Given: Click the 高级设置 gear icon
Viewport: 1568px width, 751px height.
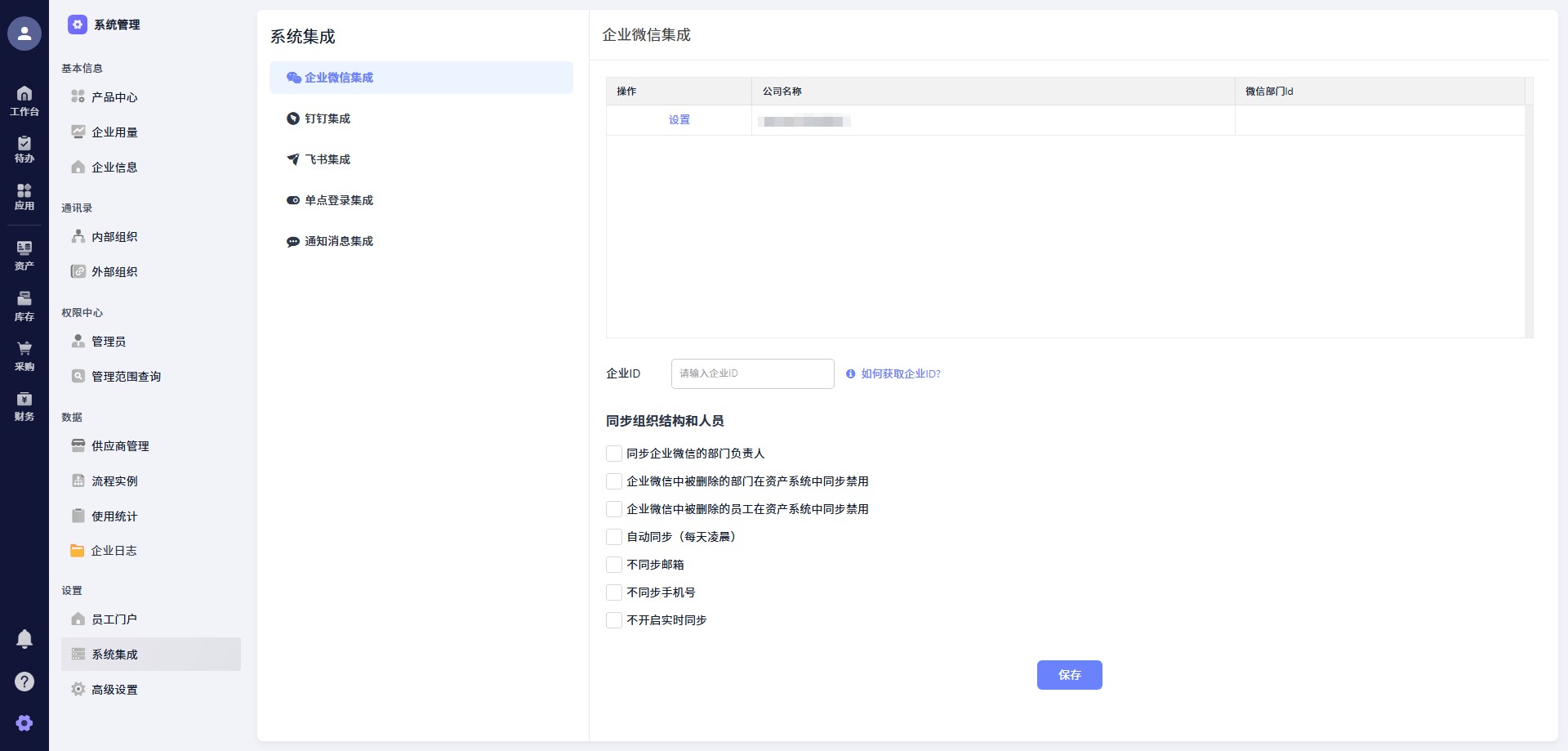Looking at the screenshot, I should coord(78,690).
